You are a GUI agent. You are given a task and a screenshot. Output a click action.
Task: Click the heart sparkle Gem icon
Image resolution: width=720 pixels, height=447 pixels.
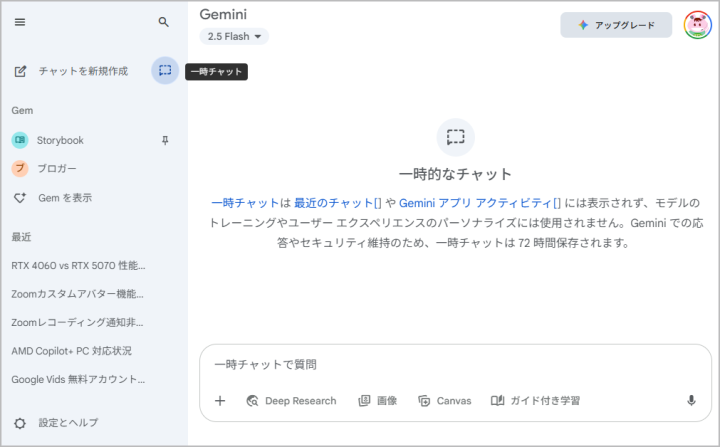[20, 198]
